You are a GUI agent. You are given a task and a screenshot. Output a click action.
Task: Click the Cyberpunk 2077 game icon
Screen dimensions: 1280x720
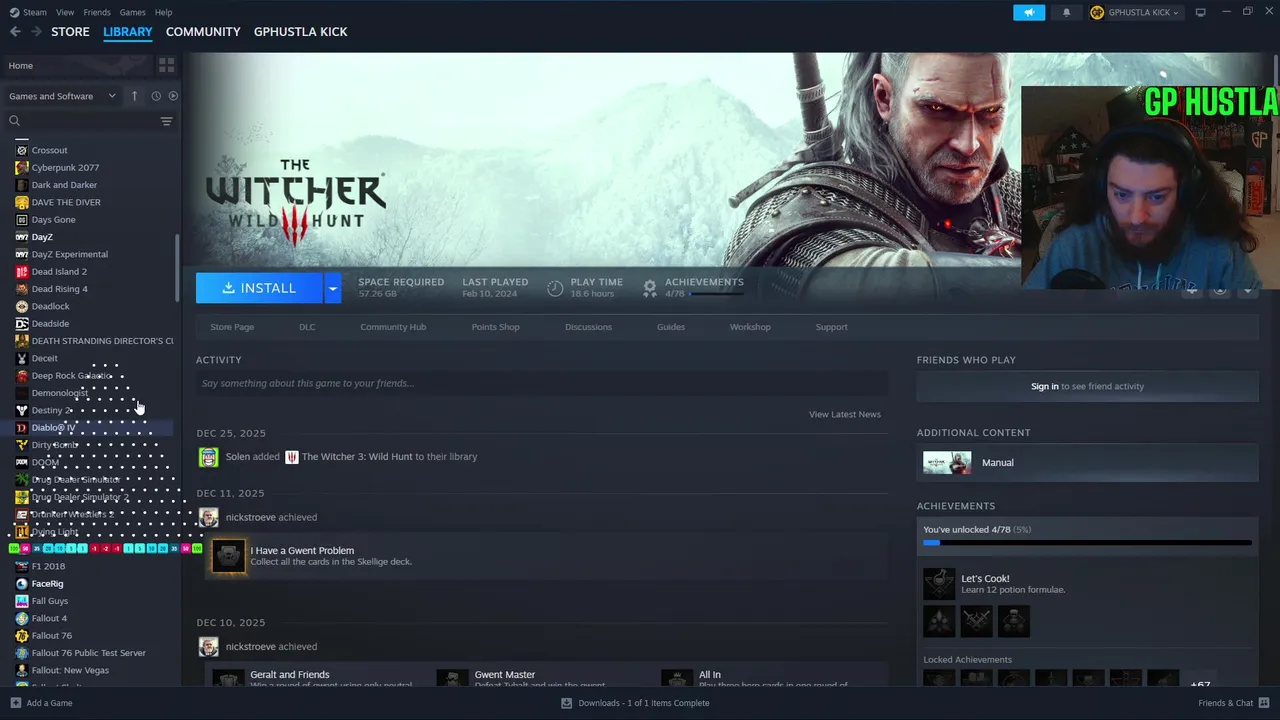tap(22, 167)
